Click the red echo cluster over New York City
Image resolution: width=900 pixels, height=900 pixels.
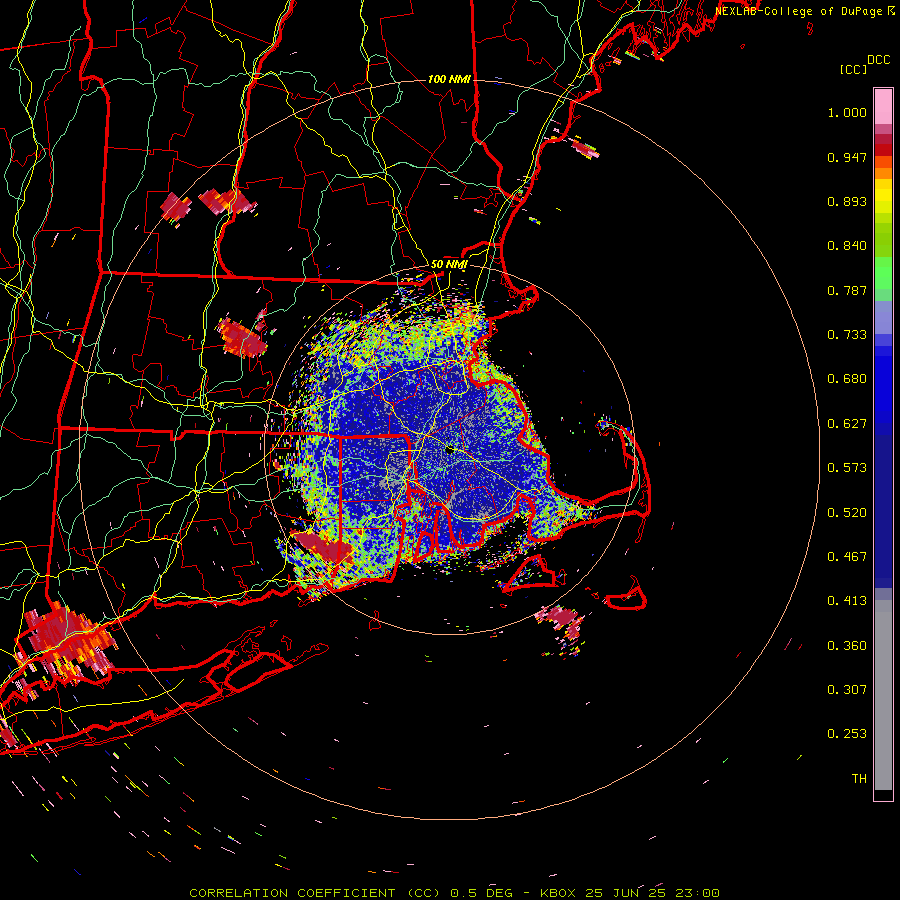coord(67,641)
